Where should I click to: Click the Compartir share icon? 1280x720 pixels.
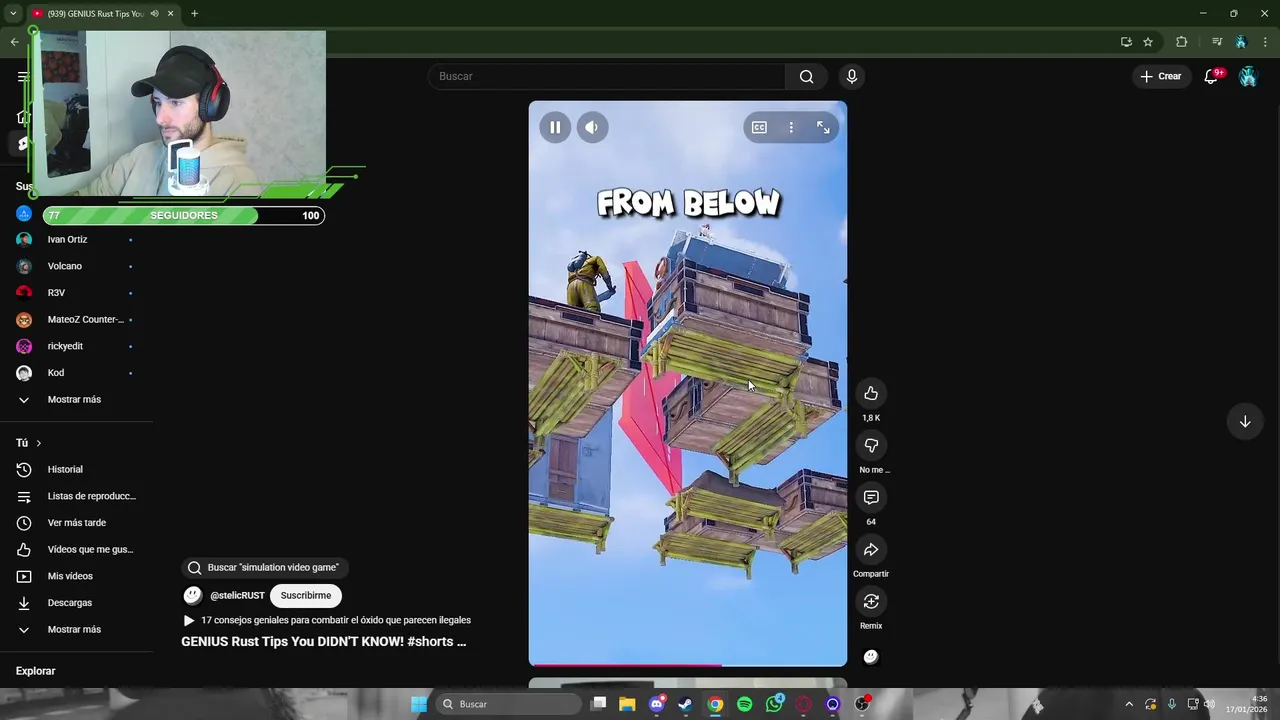871,549
